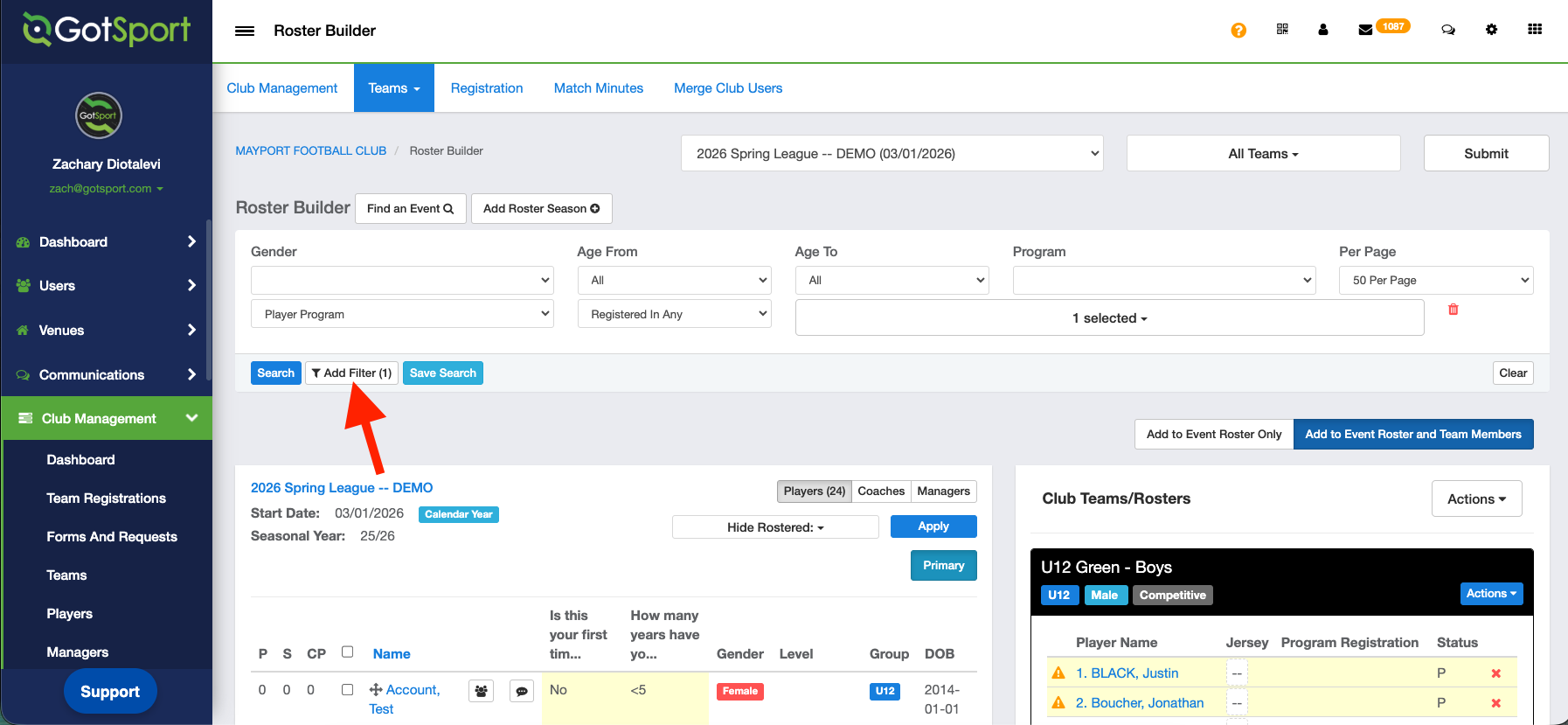Switch to the Coaches tab

coord(880,491)
